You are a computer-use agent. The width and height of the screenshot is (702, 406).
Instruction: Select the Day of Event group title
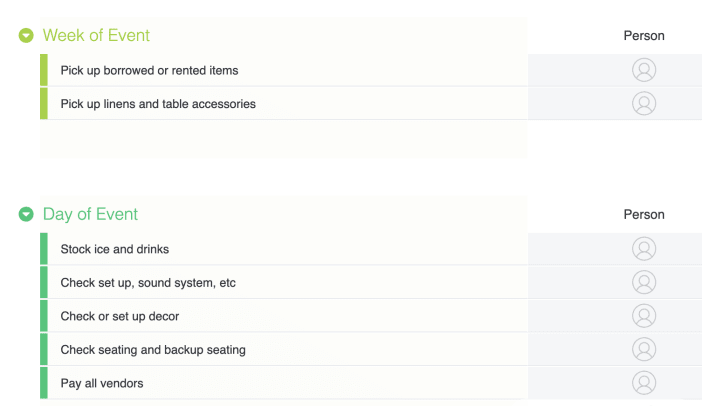90,214
